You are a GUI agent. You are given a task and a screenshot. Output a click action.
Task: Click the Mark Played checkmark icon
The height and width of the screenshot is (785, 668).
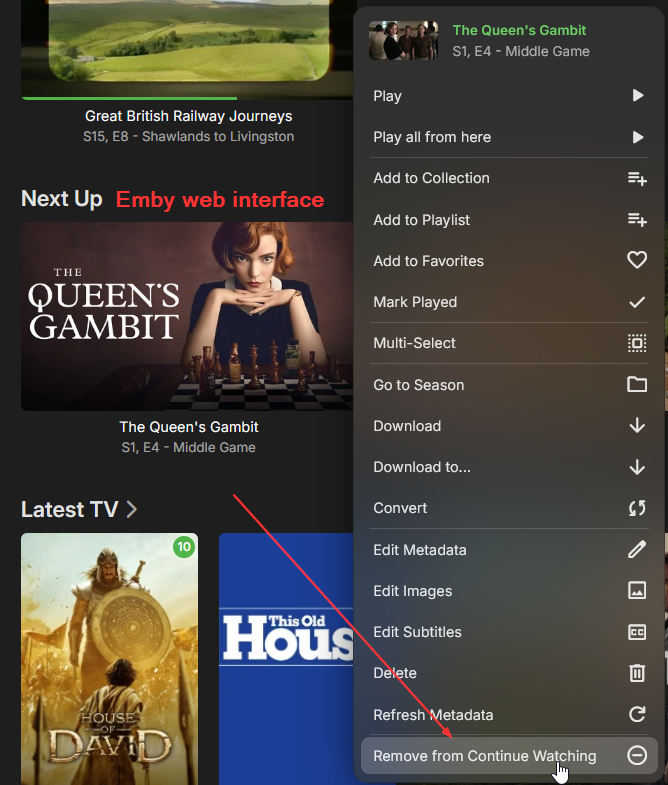[637, 302]
